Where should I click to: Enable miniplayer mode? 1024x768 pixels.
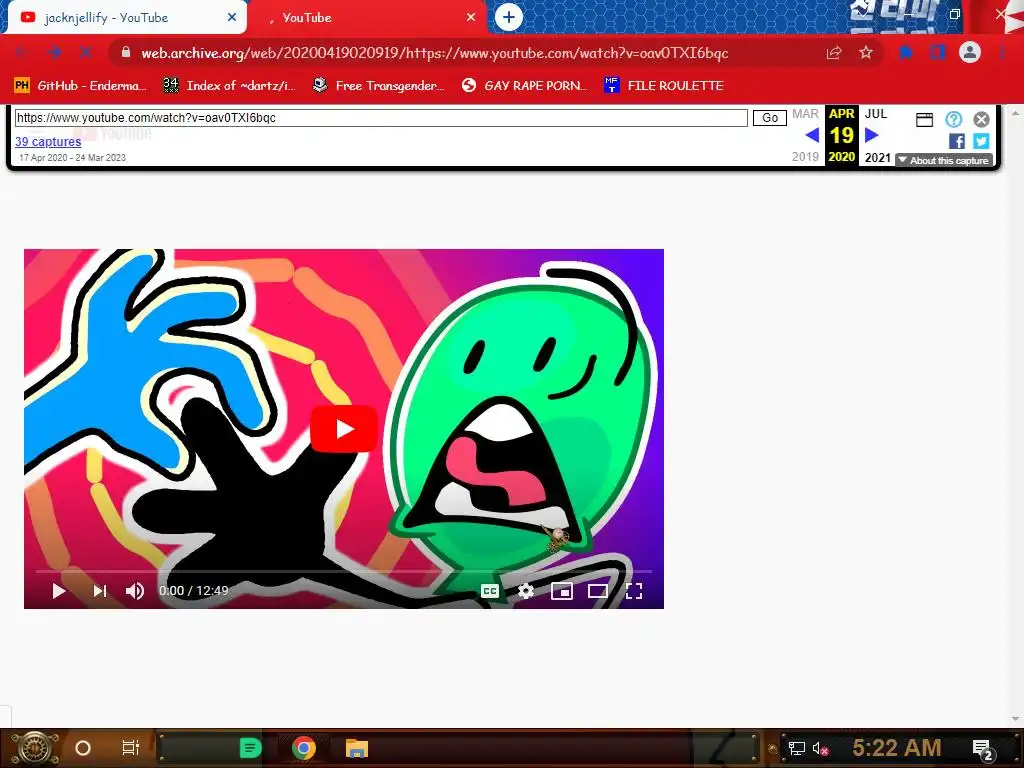562,591
